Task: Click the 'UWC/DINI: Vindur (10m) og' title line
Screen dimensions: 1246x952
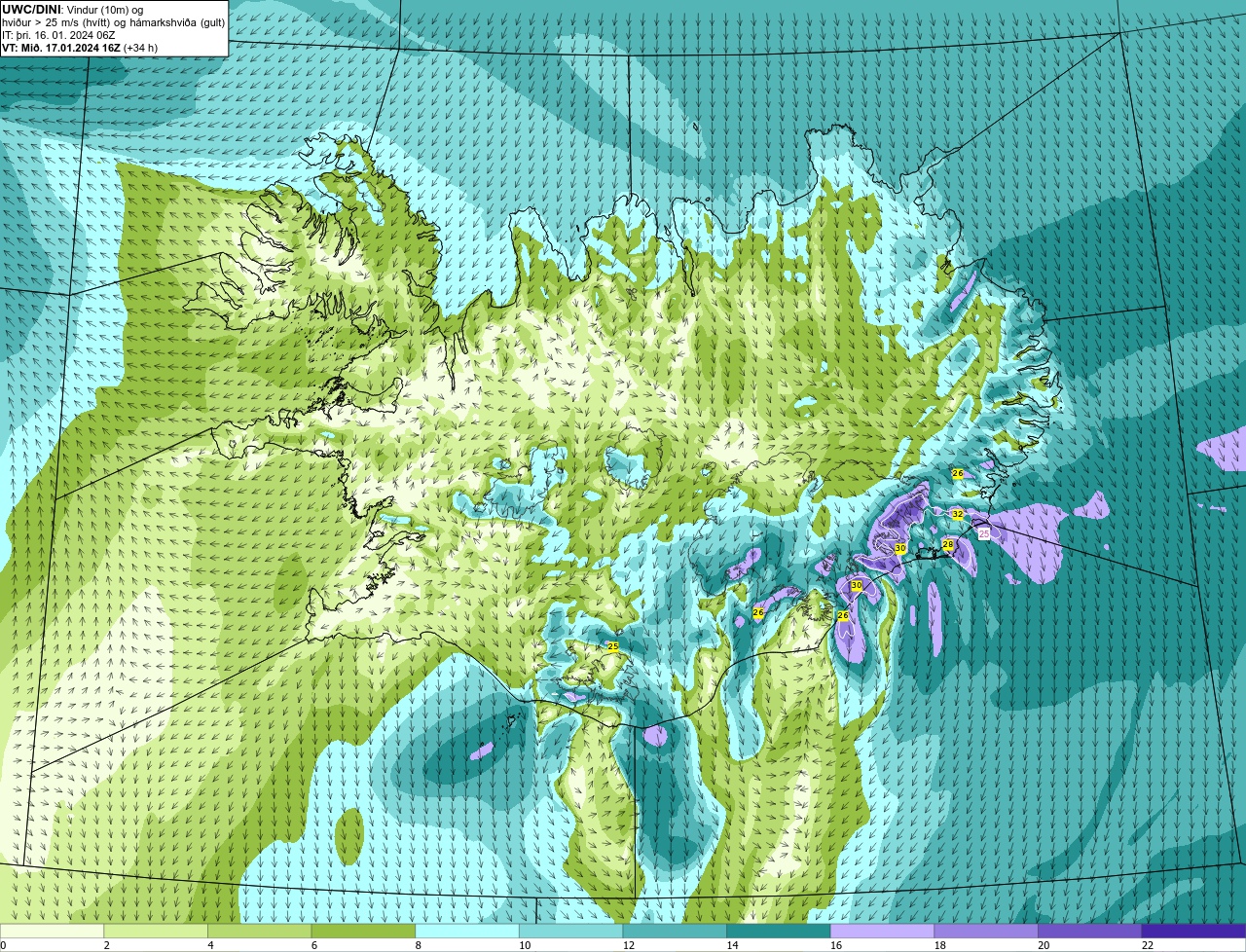Action: click(x=72, y=9)
